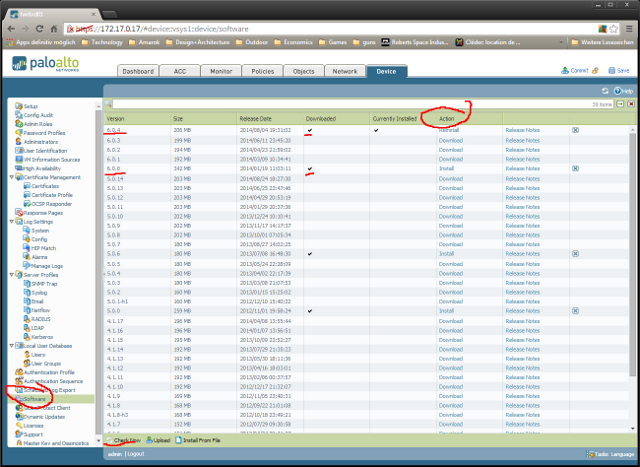Expand or collapse Certificate Management tree node

tap(9, 177)
